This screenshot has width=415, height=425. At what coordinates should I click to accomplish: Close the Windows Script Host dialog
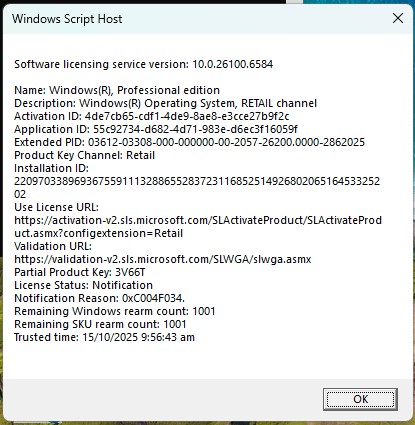(398, 18)
